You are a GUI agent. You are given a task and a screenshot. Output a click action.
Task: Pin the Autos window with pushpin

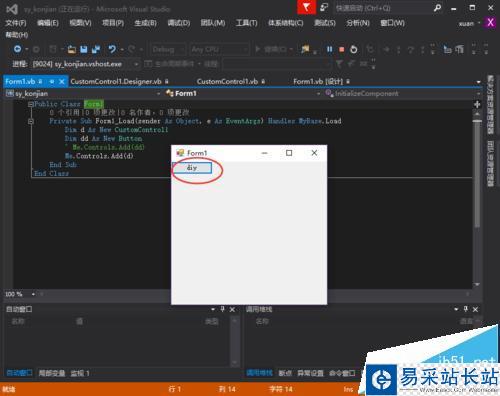pyautogui.click(x=222, y=309)
